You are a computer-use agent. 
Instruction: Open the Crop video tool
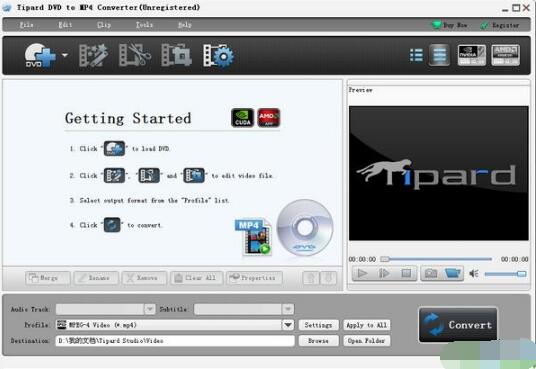click(176, 55)
